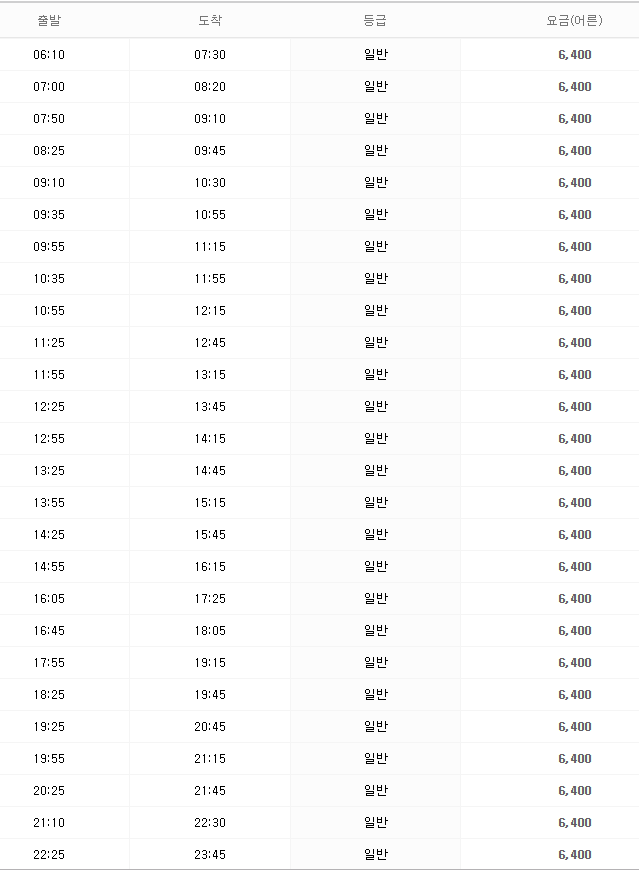Select the 12:55 departure time
Screen dimensions: 639x870
pos(49,438)
